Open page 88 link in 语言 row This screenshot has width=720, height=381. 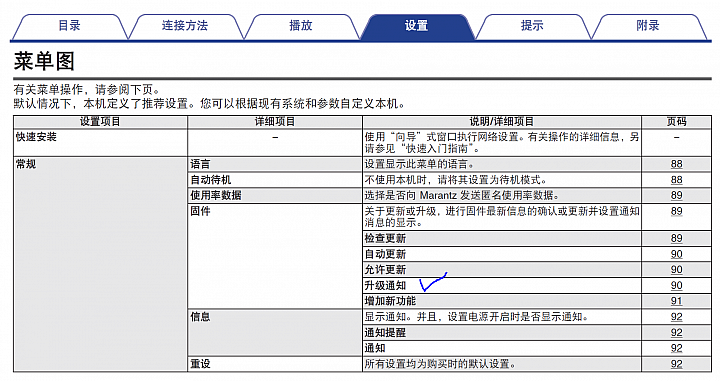(676, 164)
